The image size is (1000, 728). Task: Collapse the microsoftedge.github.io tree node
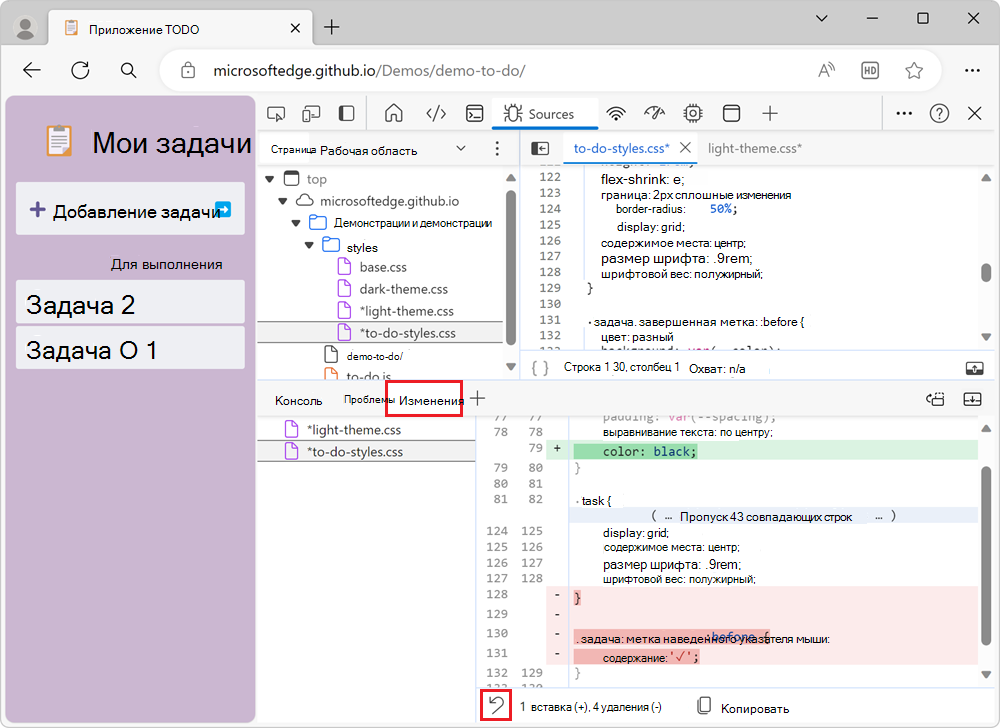(x=283, y=201)
